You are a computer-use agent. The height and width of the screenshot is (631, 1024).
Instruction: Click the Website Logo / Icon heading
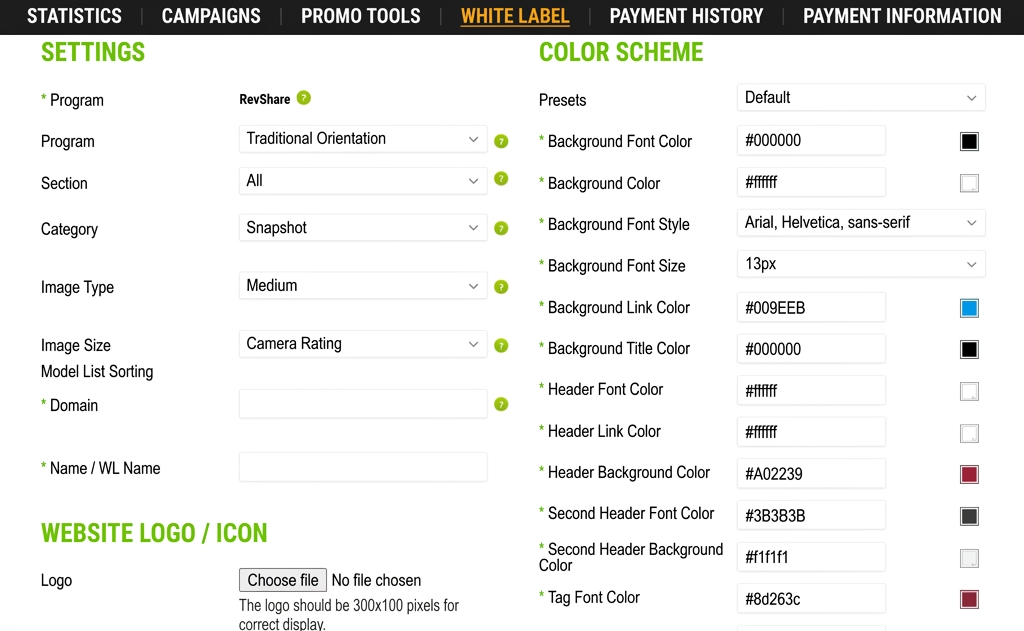(x=154, y=533)
